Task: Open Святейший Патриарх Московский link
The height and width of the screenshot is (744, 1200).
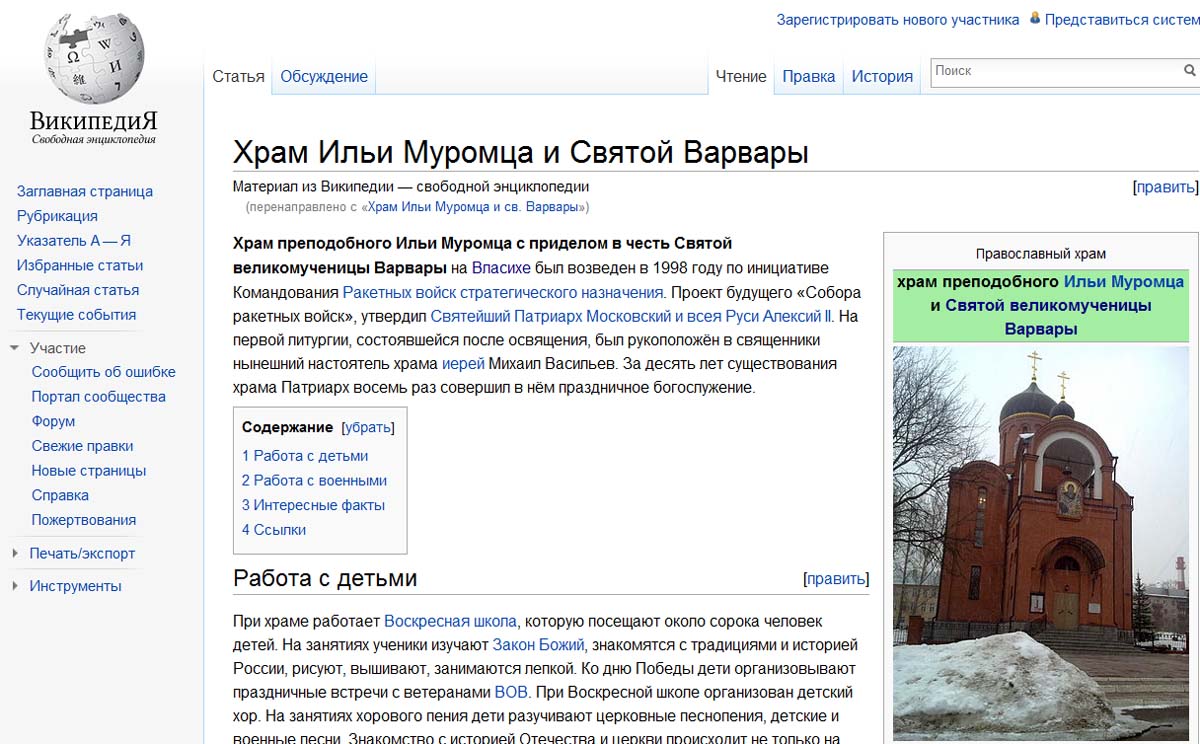Action: click(631, 316)
